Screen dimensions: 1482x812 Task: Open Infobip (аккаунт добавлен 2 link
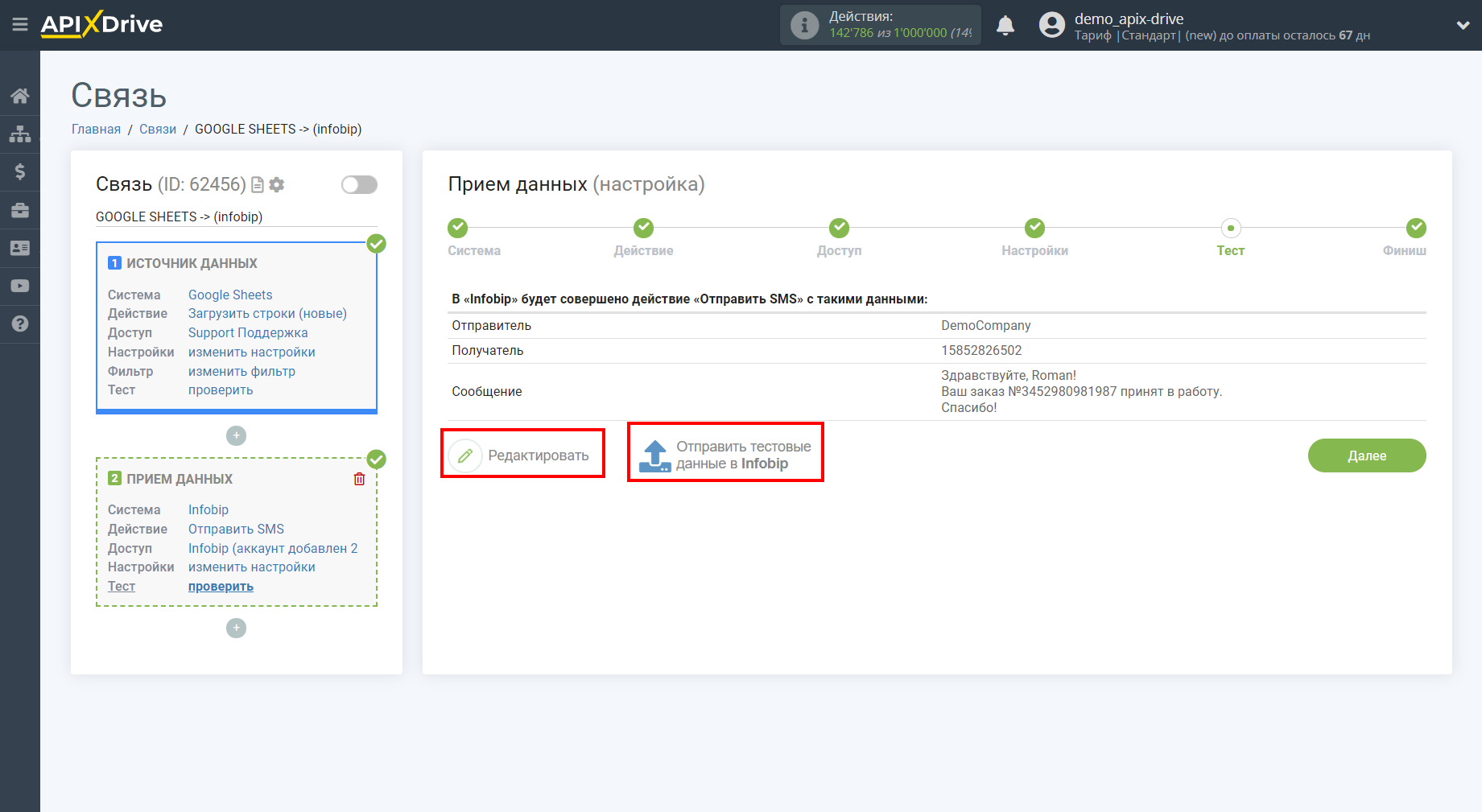coord(273,548)
